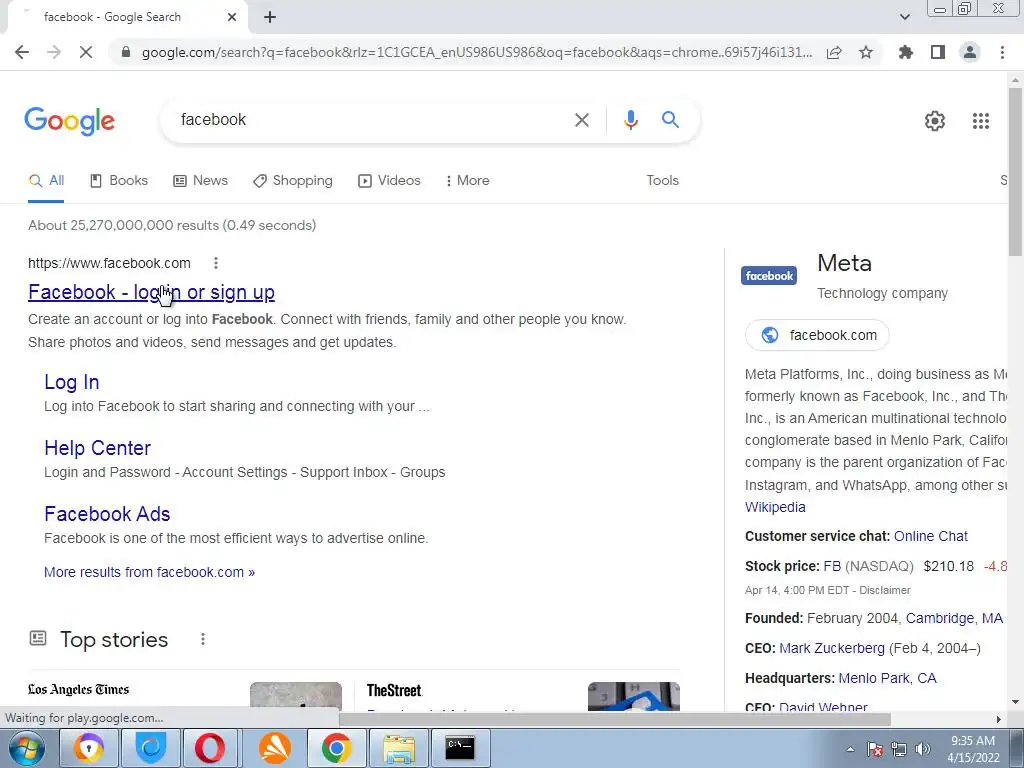Open the Cambridge, MA link

pyautogui.click(x=954, y=618)
